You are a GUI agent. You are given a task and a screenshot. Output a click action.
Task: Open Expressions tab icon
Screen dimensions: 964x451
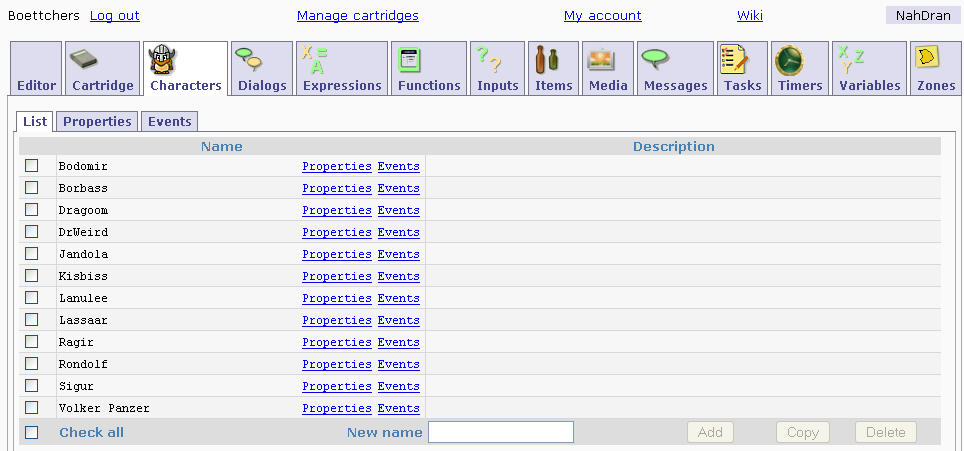coord(315,59)
